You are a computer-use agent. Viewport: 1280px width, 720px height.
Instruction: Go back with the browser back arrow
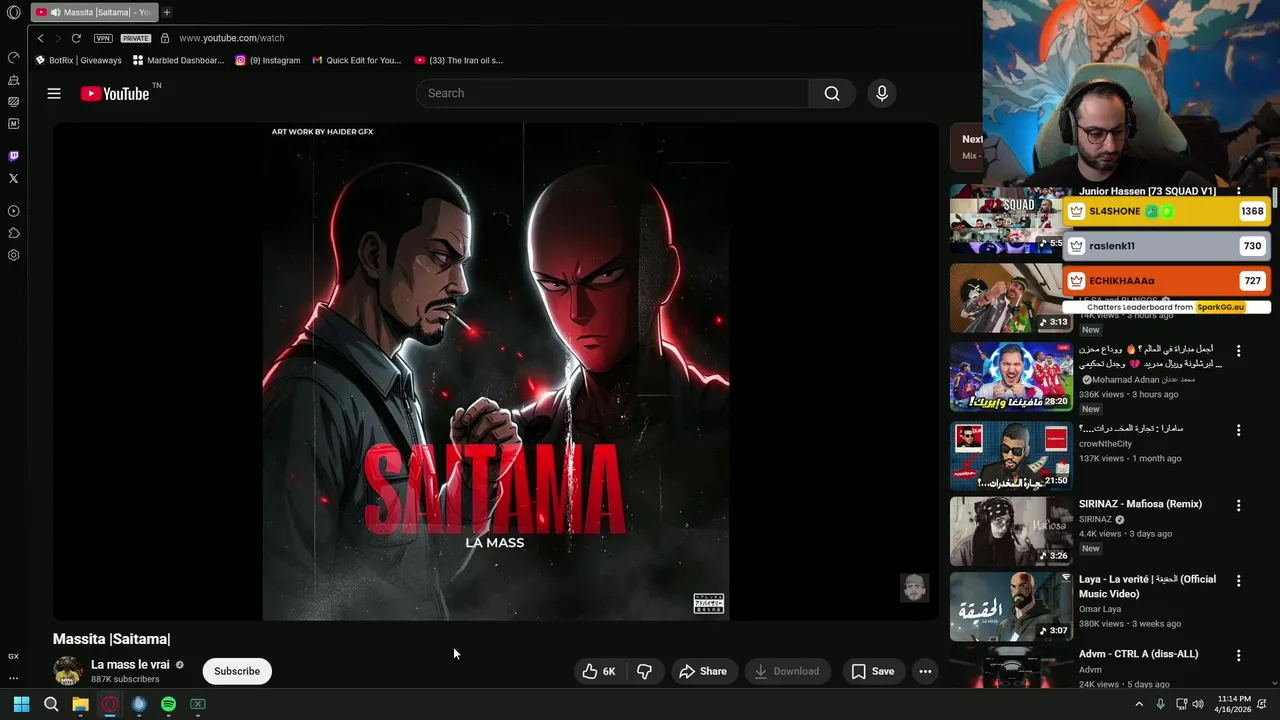point(40,38)
